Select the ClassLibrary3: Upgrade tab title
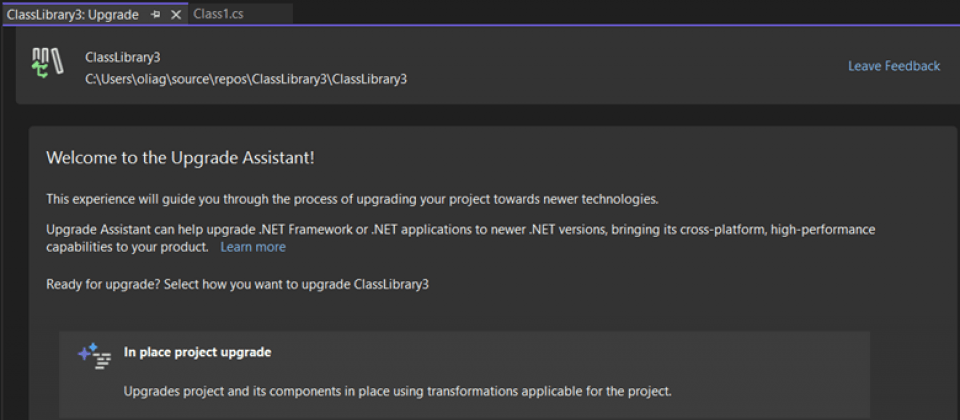This screenshot has height=420, width=960. 72,15
